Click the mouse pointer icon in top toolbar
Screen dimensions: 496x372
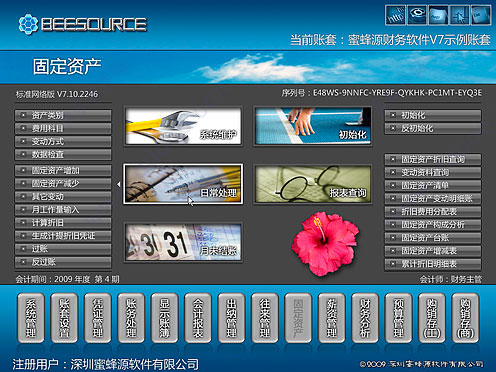coord(459,15)
